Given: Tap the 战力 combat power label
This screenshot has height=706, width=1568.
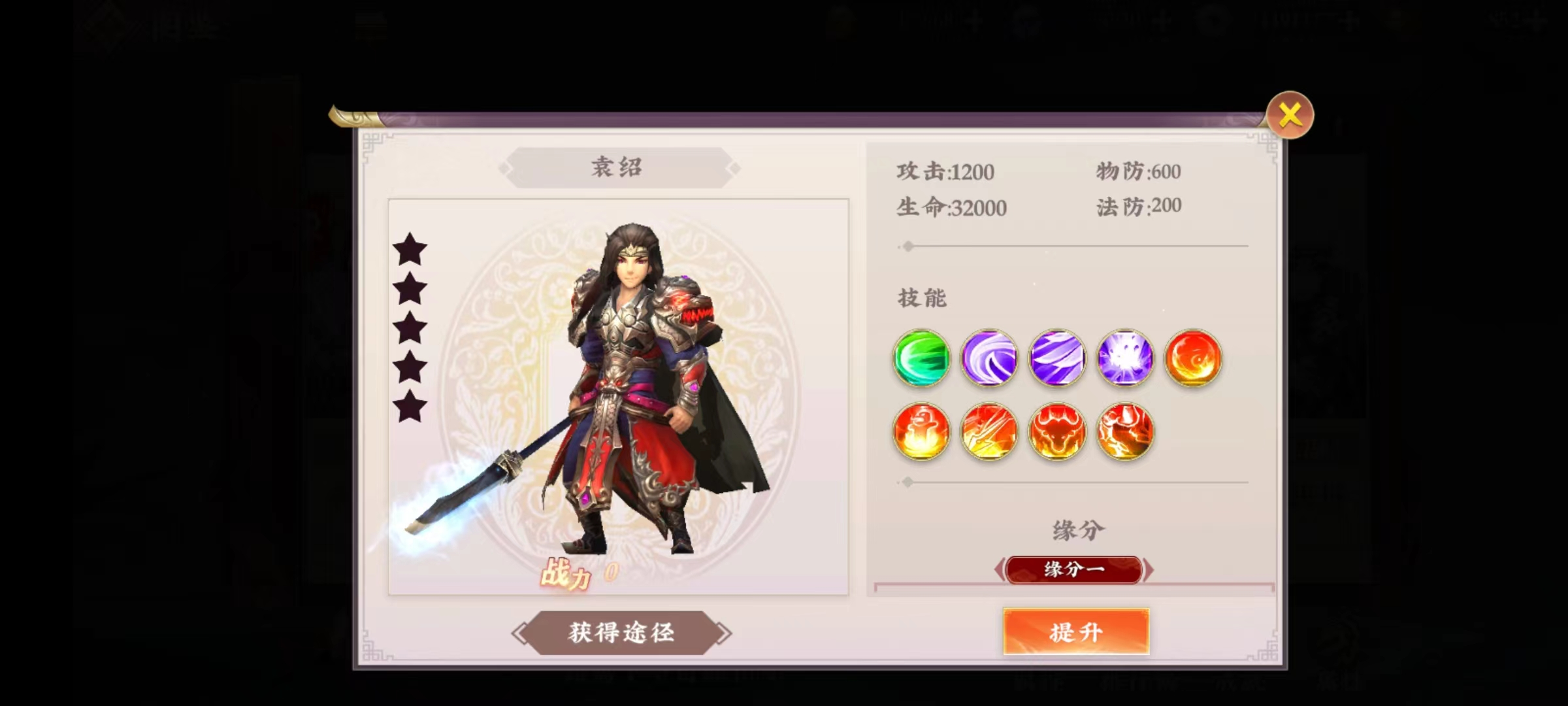Looking at the screenshot, I should (566, 575).
